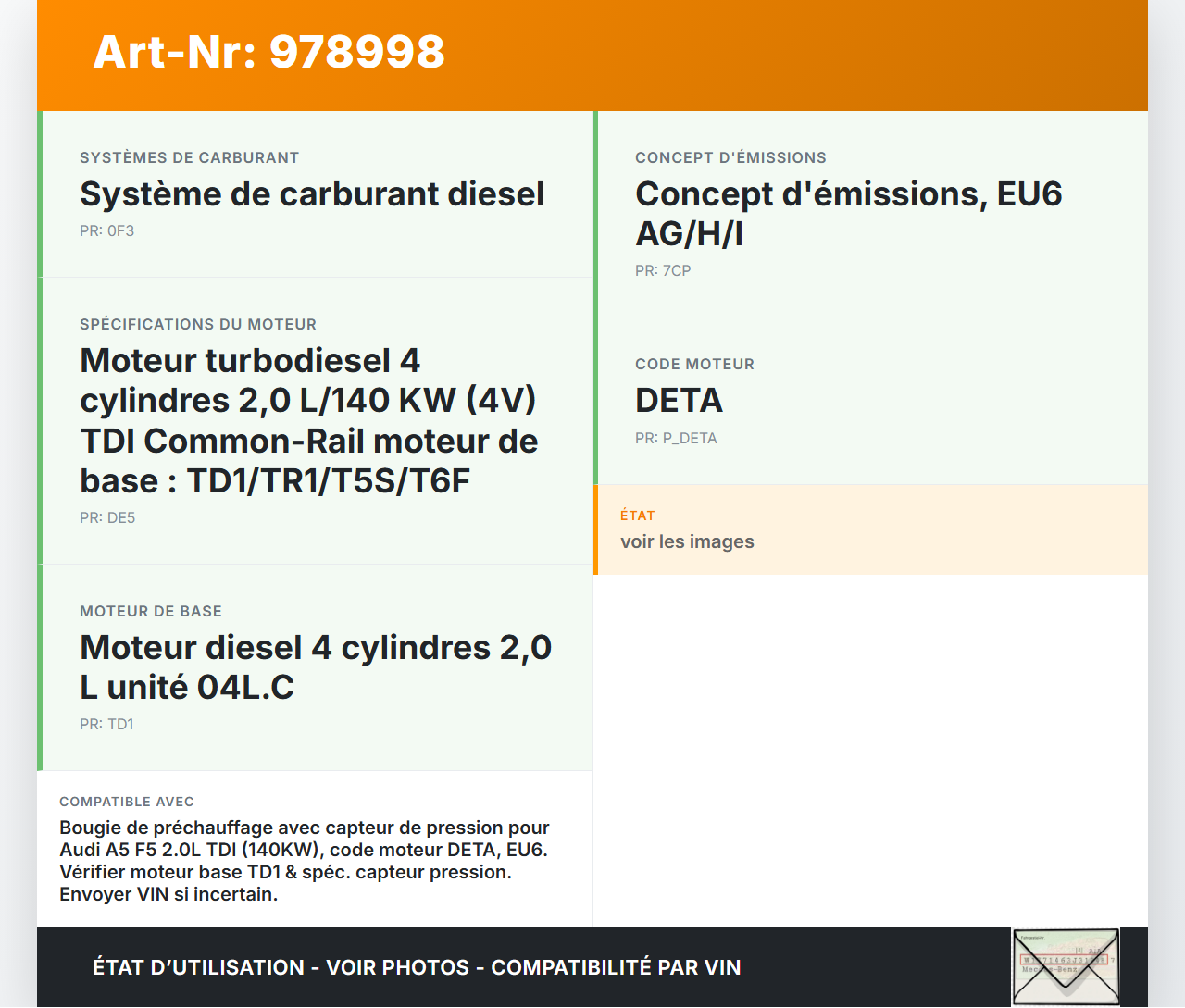Click the PR: 0F3 code

coord(106,231)
